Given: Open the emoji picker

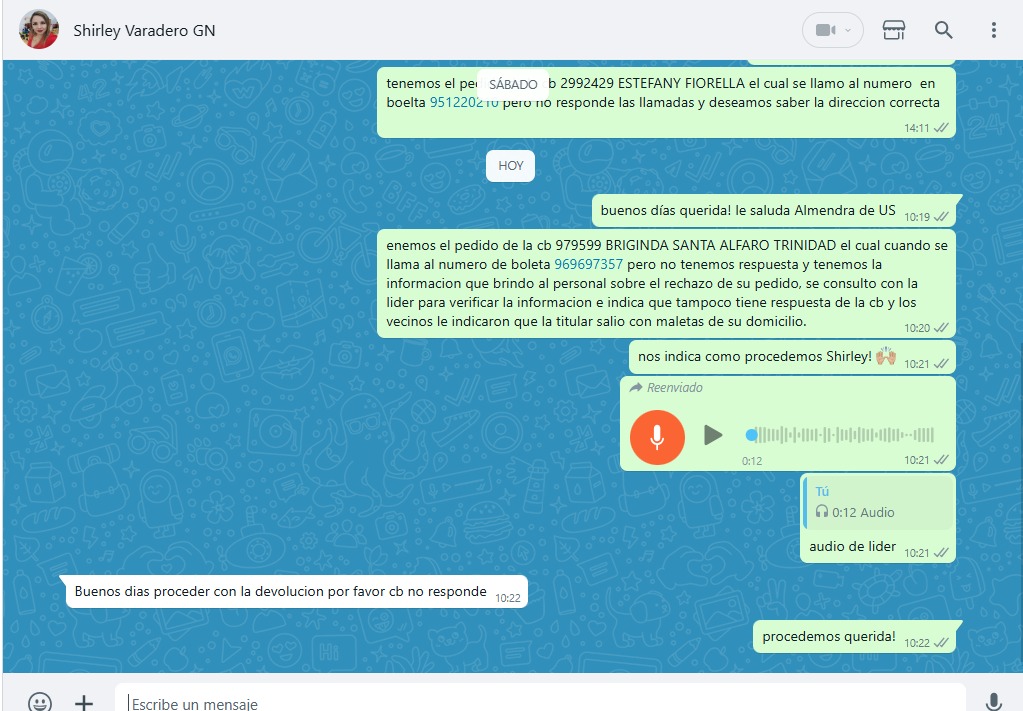Looking at the screenshot, I should pyautogui.click(x=39, y=702).
